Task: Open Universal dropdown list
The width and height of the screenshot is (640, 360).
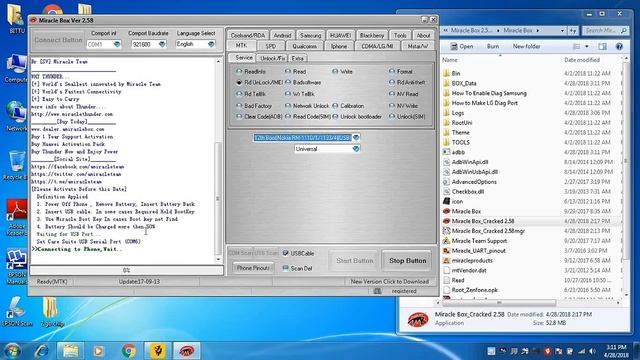Action: 356,149
